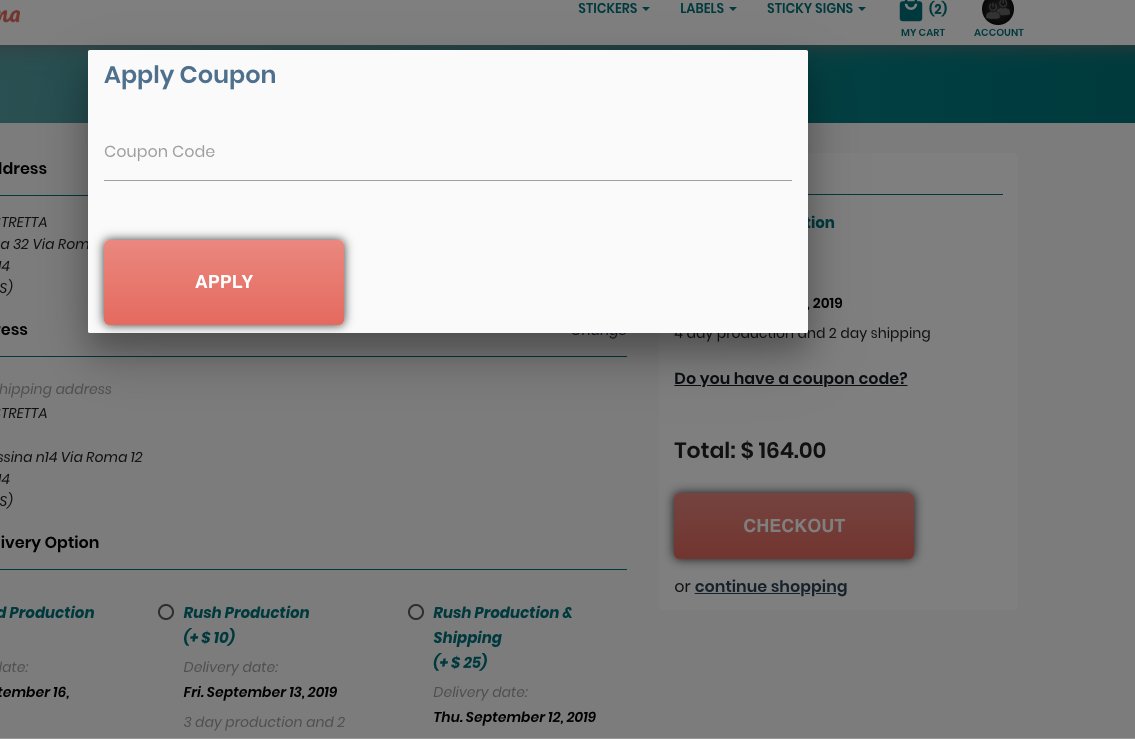Click the Rush Production (+$10) option title
Viewport: 1135px width, 739px height.
point(246,613)
